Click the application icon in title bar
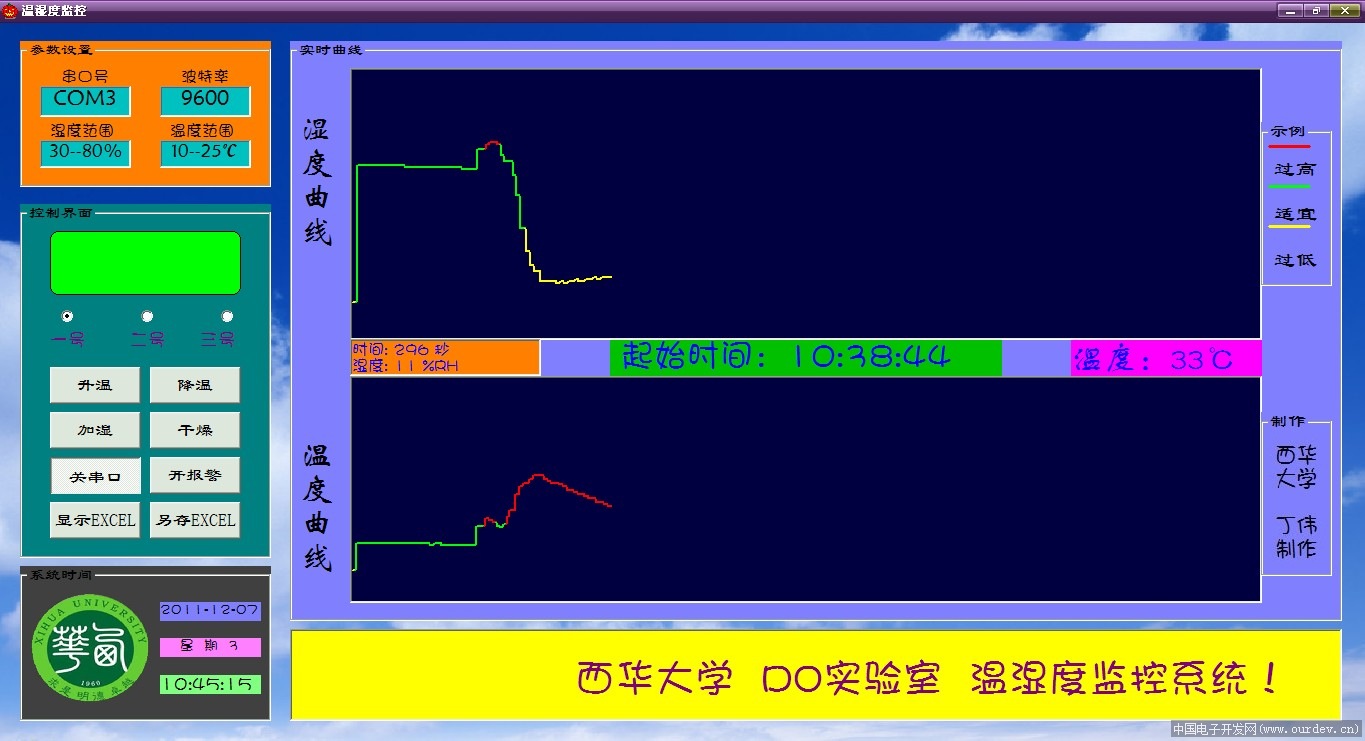 pos(10,10)
